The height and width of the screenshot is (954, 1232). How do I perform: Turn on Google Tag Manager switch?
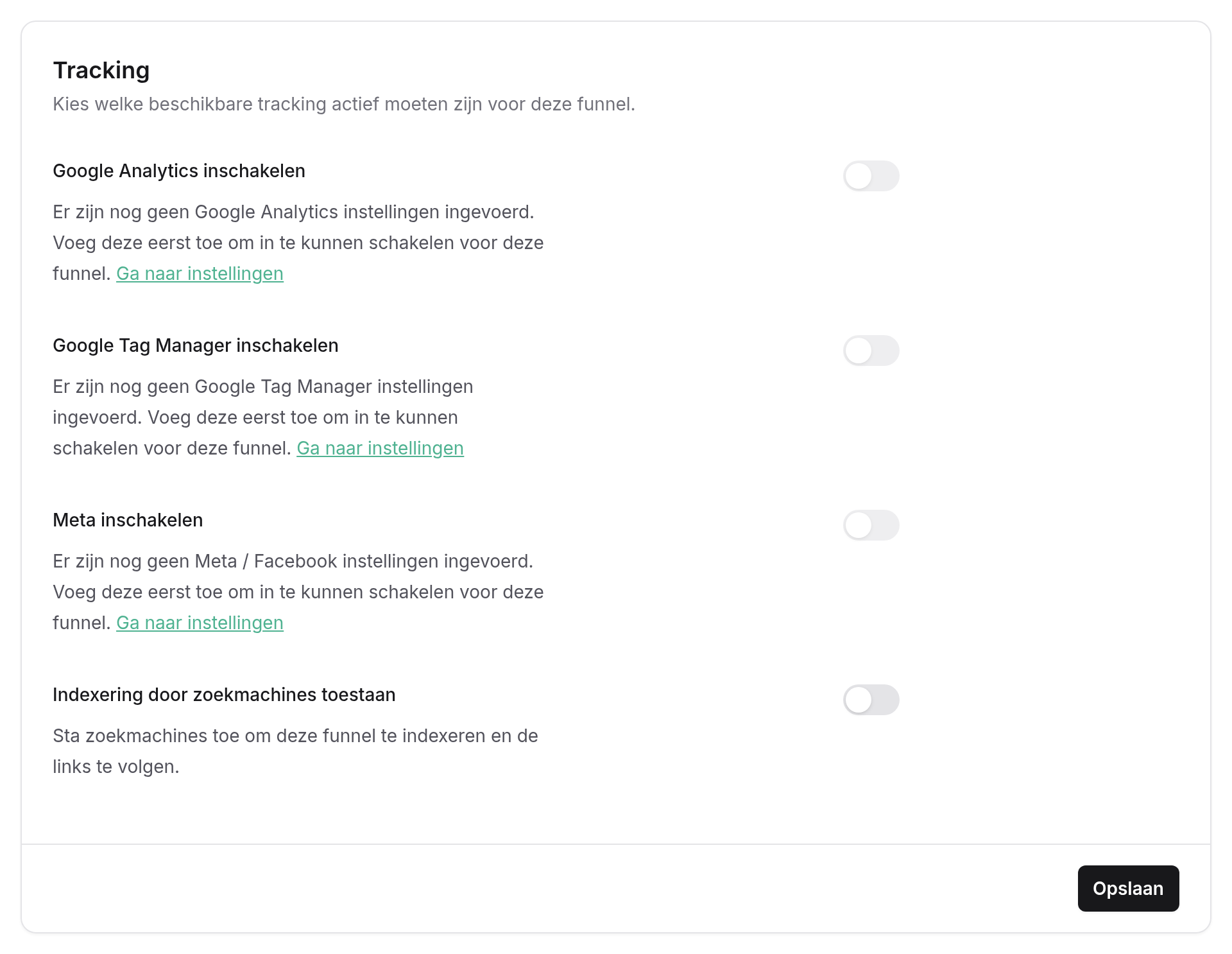871,351
